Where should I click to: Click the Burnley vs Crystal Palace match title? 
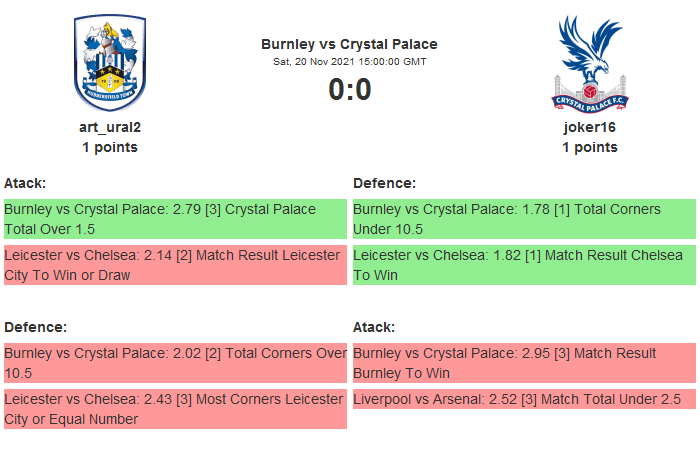[x=349, y=44]
